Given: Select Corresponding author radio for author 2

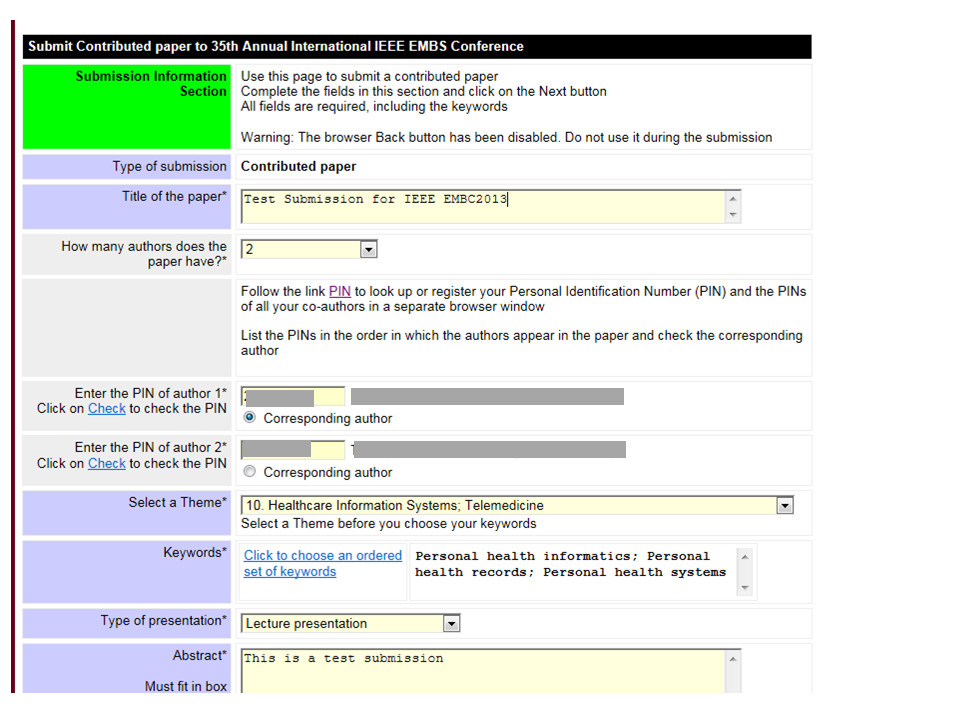Looking at the screenshot, I should coord(249,471).
